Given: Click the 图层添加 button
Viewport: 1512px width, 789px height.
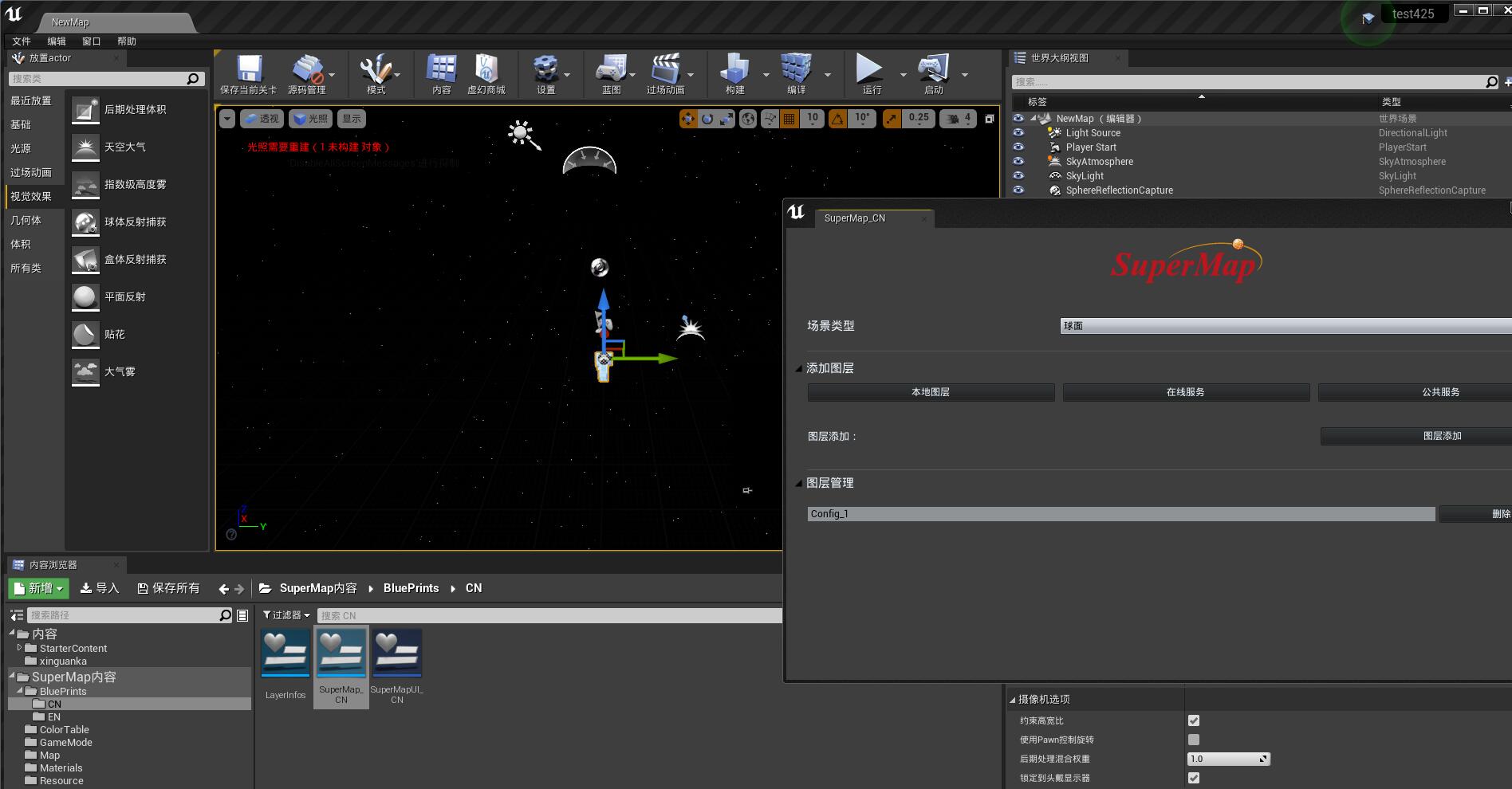Looking at the screenshot, I should (x=1416, y=436).
